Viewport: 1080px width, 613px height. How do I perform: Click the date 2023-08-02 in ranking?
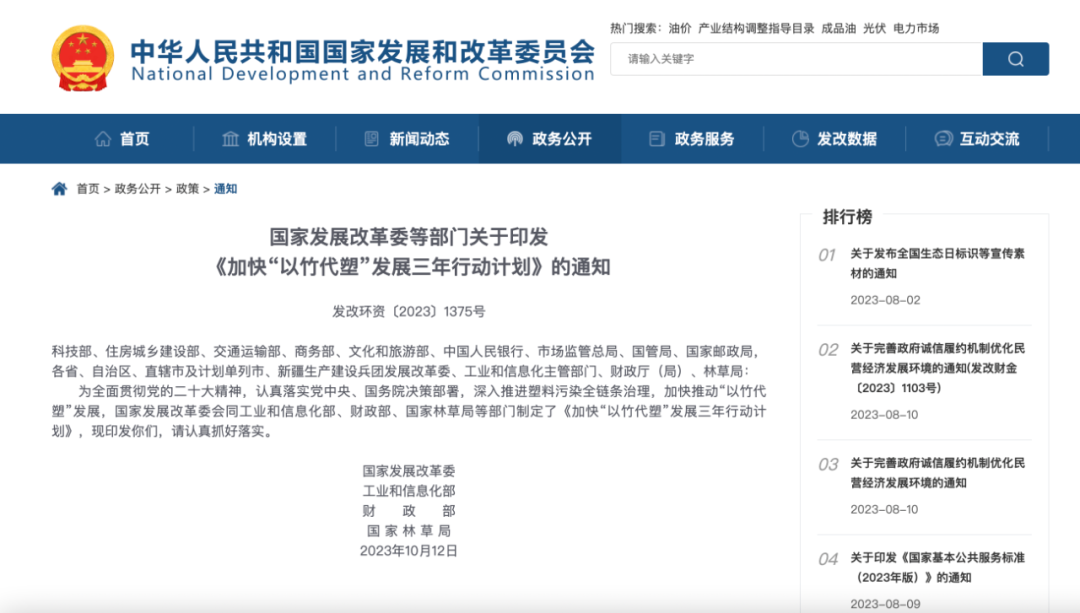[885, 300]
